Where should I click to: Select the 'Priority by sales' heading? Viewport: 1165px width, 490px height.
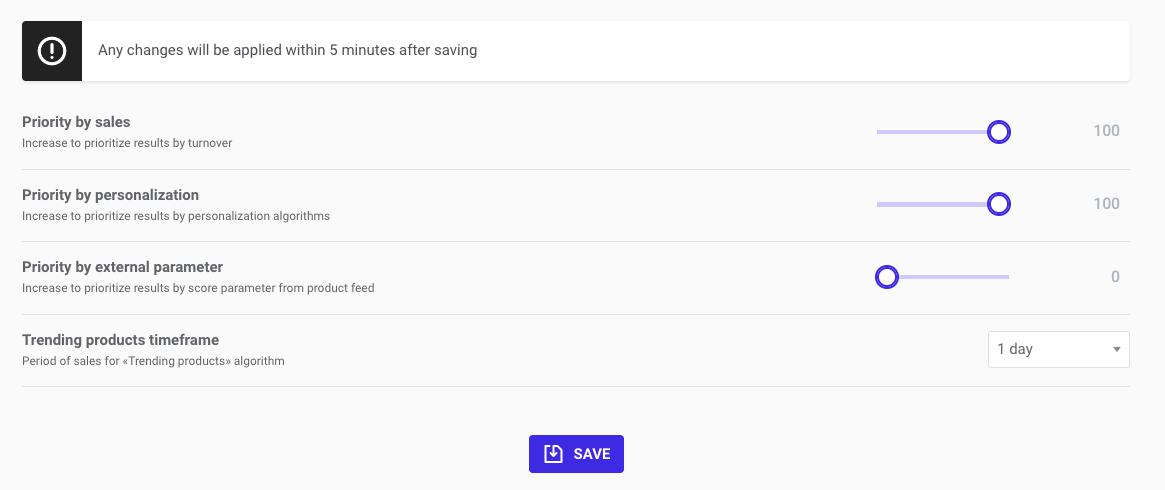point(76,122)
